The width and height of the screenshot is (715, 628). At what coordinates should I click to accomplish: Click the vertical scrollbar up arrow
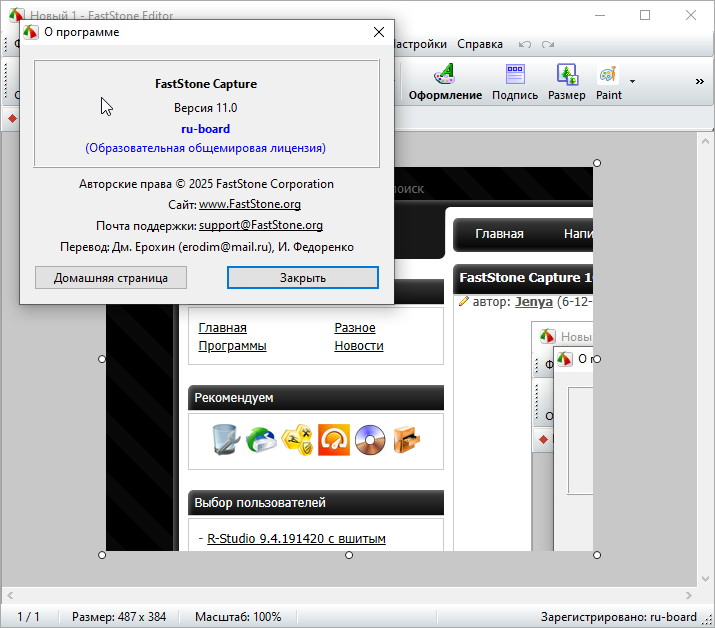pos(705,141)
